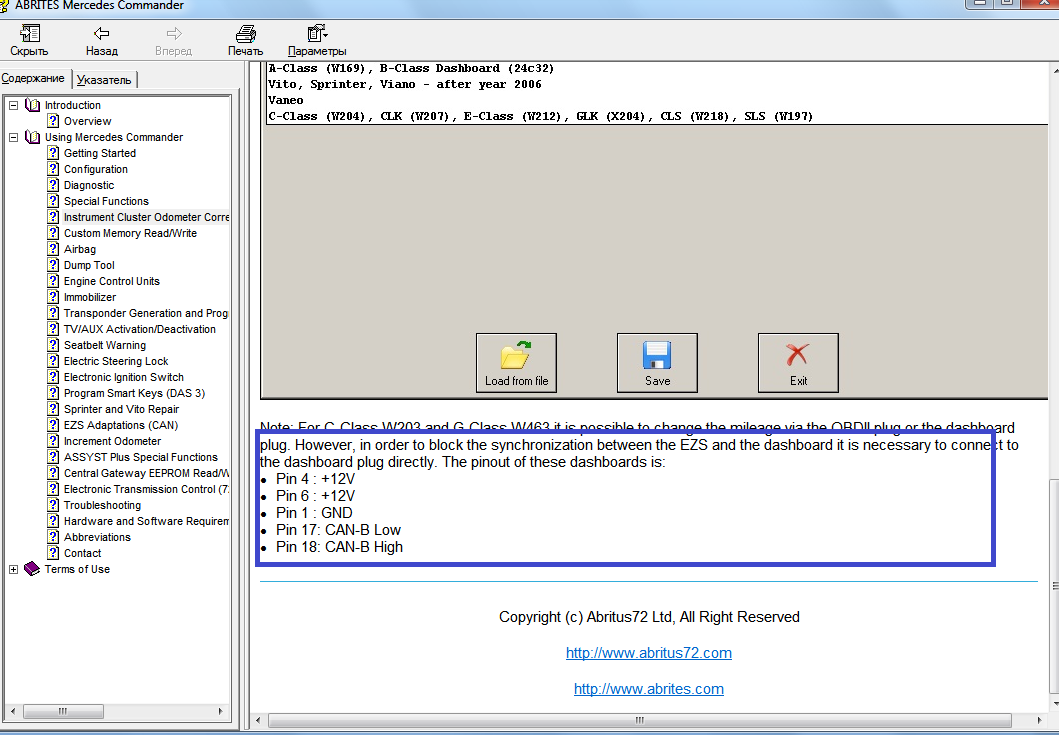Collapse the Using Mercedes Commander node
Image resolution: width=1059 pixels, height=735 pixels.
13,137
